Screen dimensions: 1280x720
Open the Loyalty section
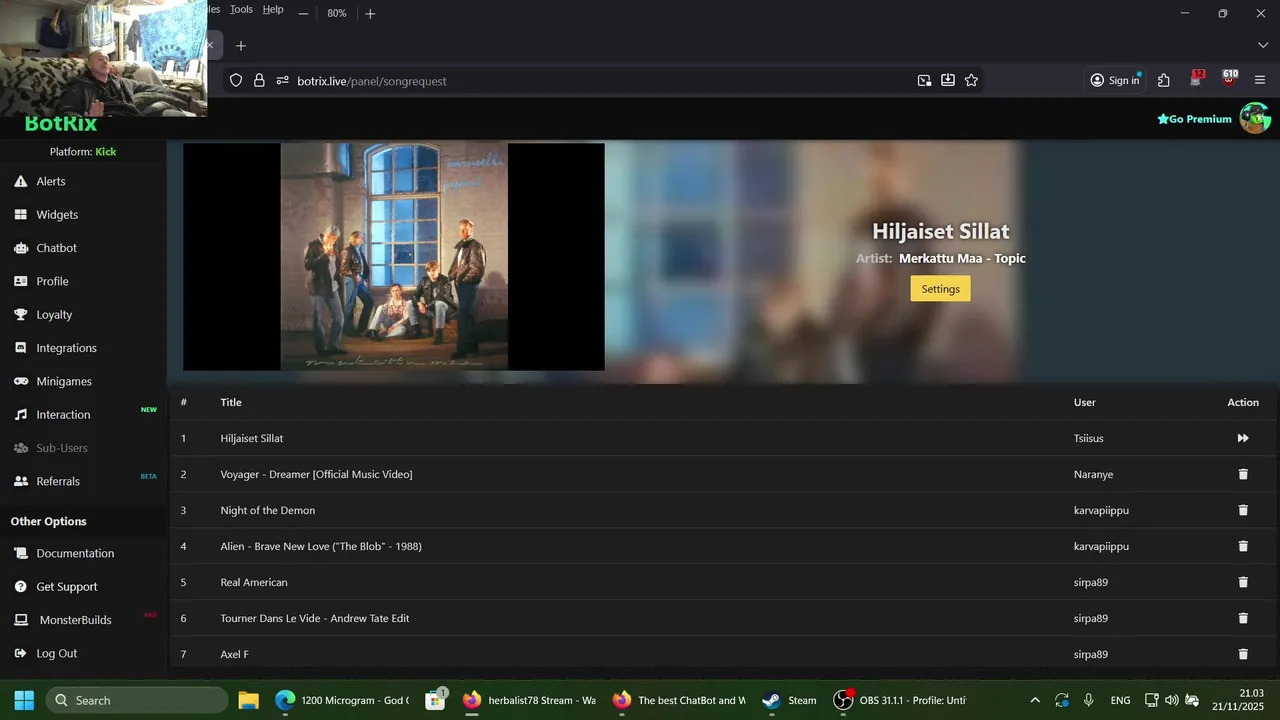point(54,314)
